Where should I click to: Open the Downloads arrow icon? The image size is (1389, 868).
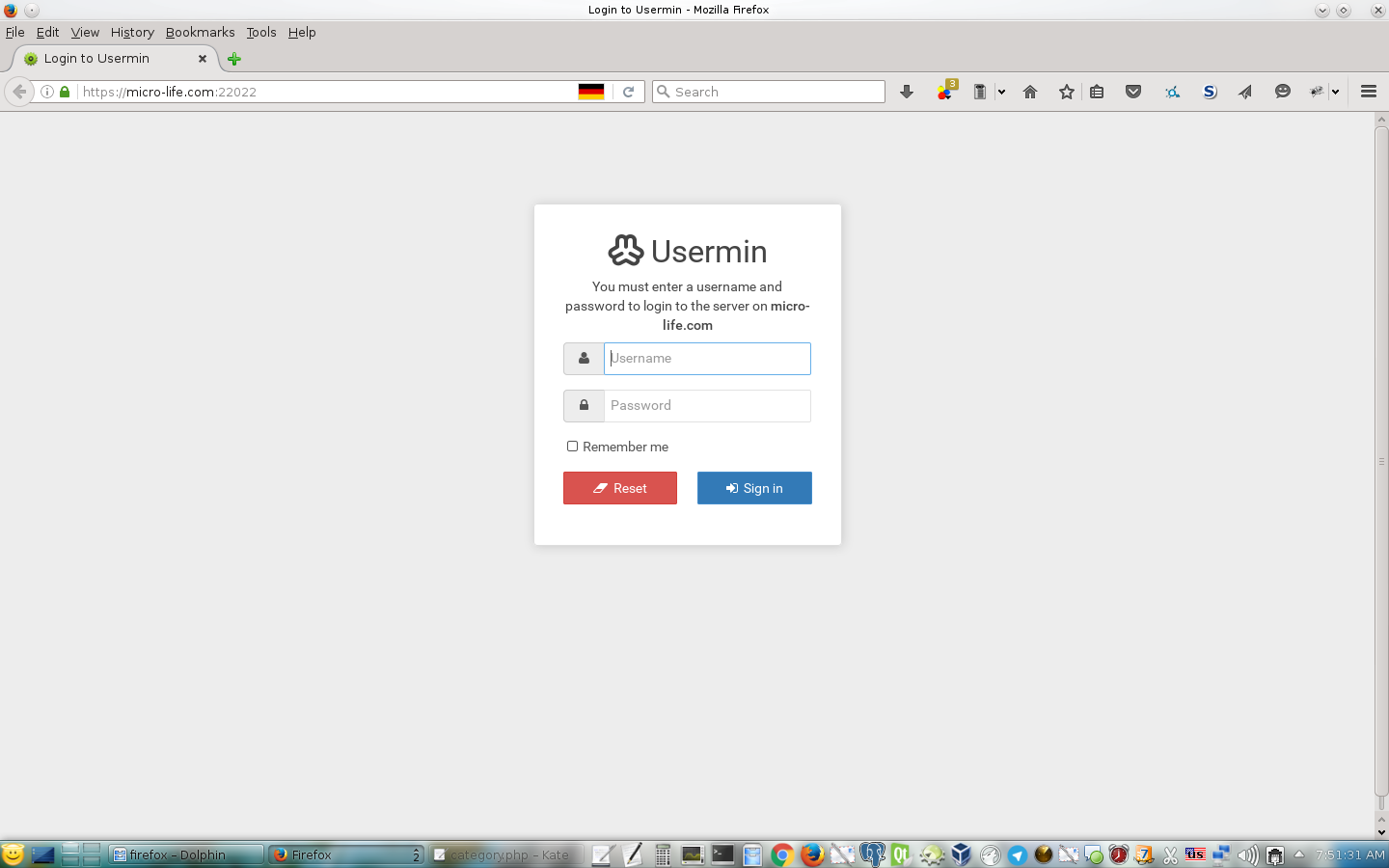tap(907, 92)
